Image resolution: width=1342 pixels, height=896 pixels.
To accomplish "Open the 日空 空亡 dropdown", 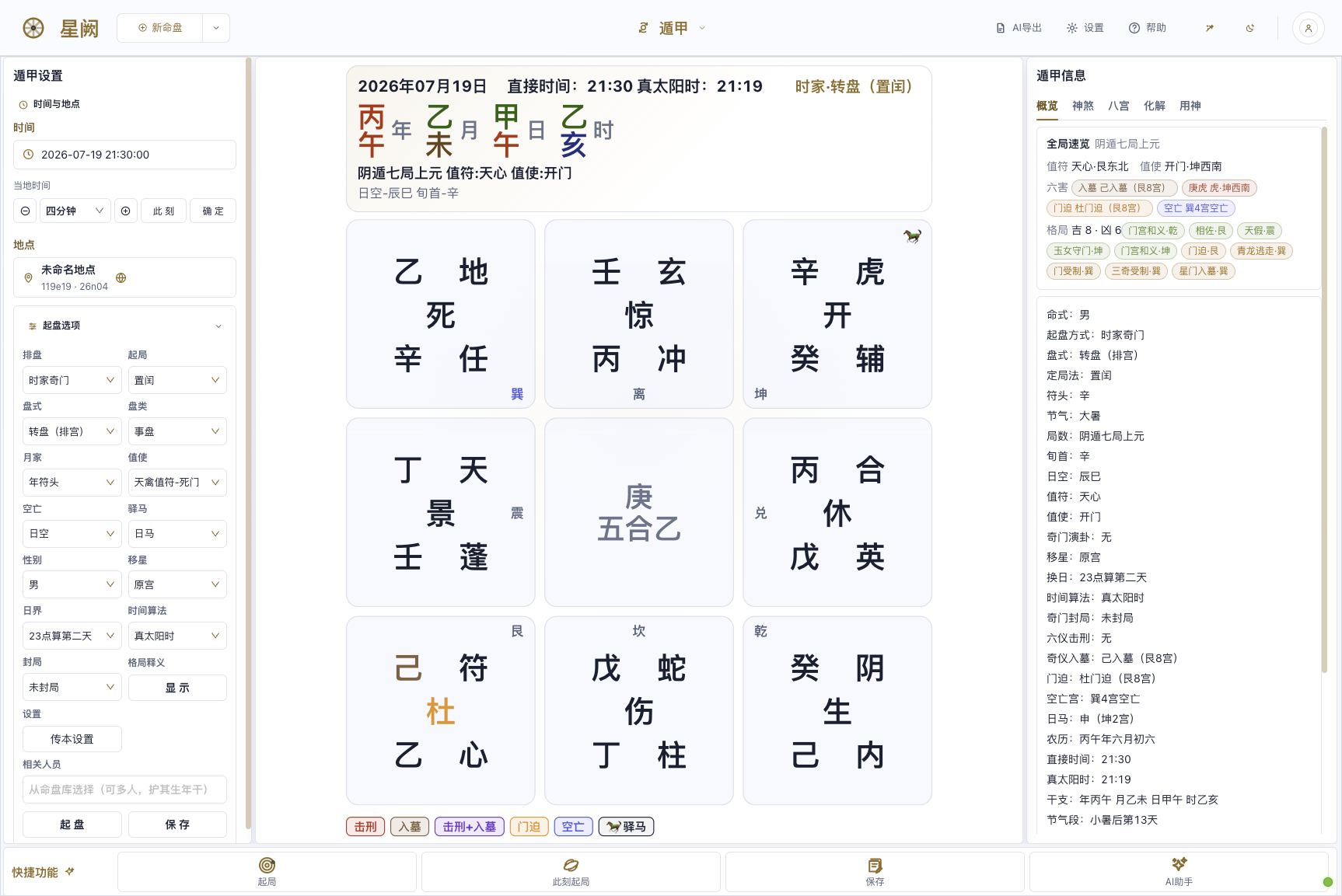I will point(72,533).
